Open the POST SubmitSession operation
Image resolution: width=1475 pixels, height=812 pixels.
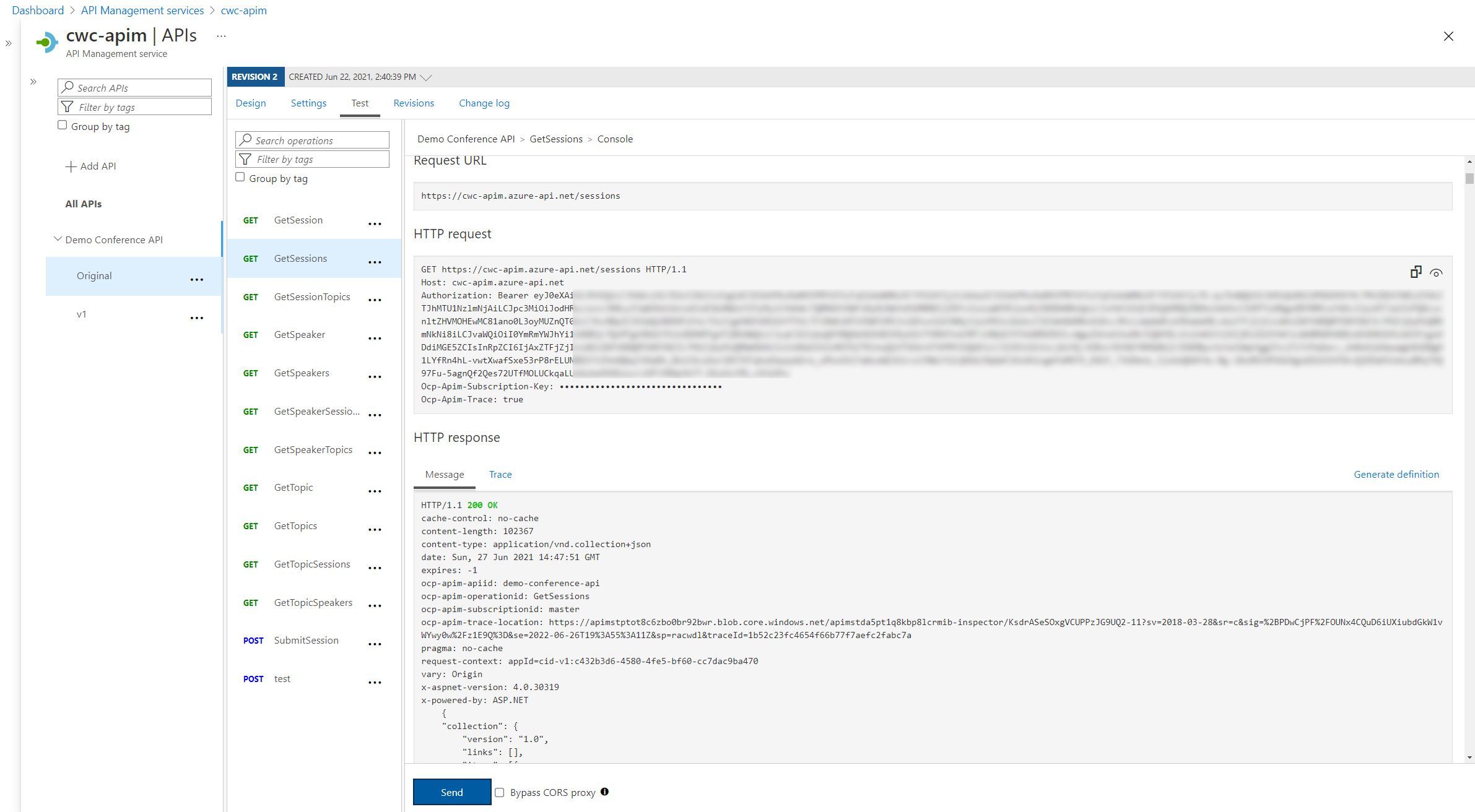click(x=306, y=641)
